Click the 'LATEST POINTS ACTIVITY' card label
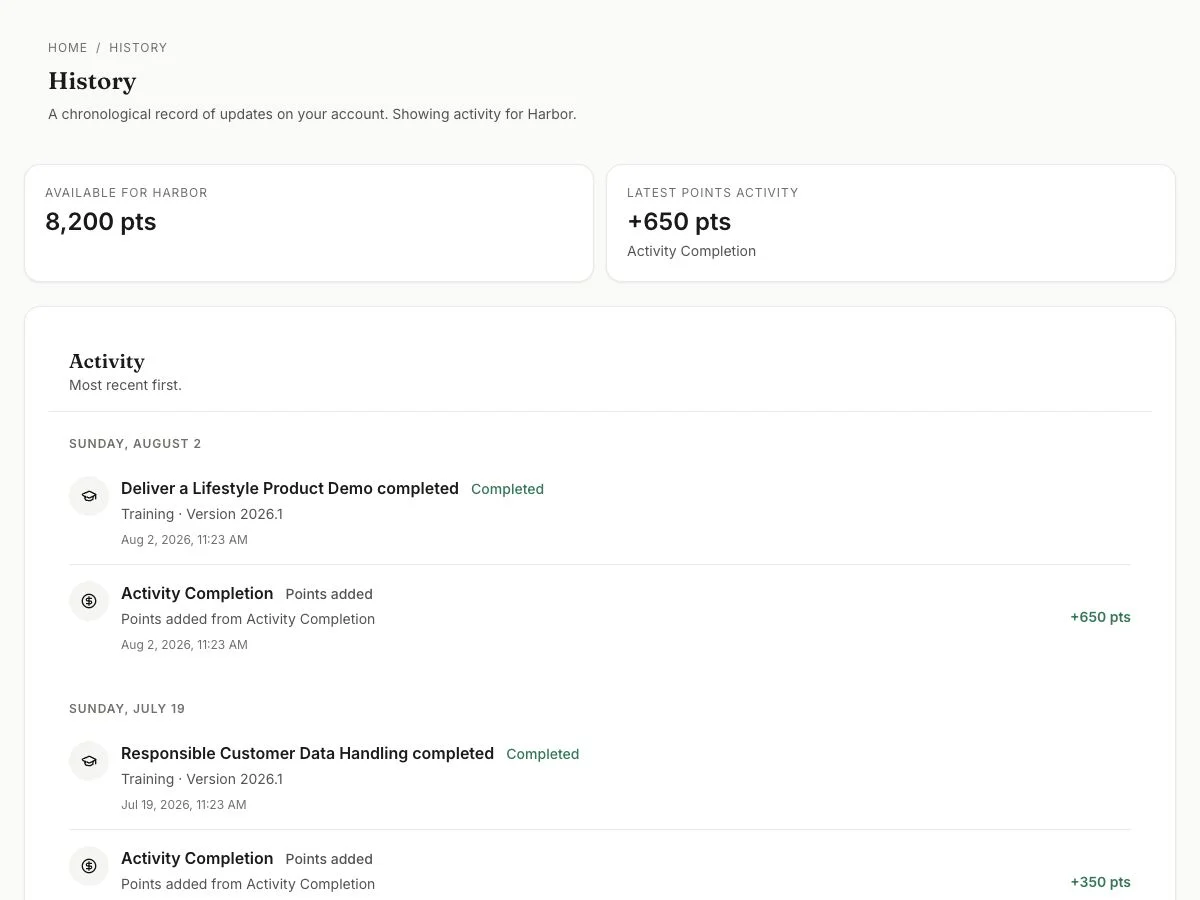The width and height of the screenshot is (1200, 900). click(x=713, y=193)
